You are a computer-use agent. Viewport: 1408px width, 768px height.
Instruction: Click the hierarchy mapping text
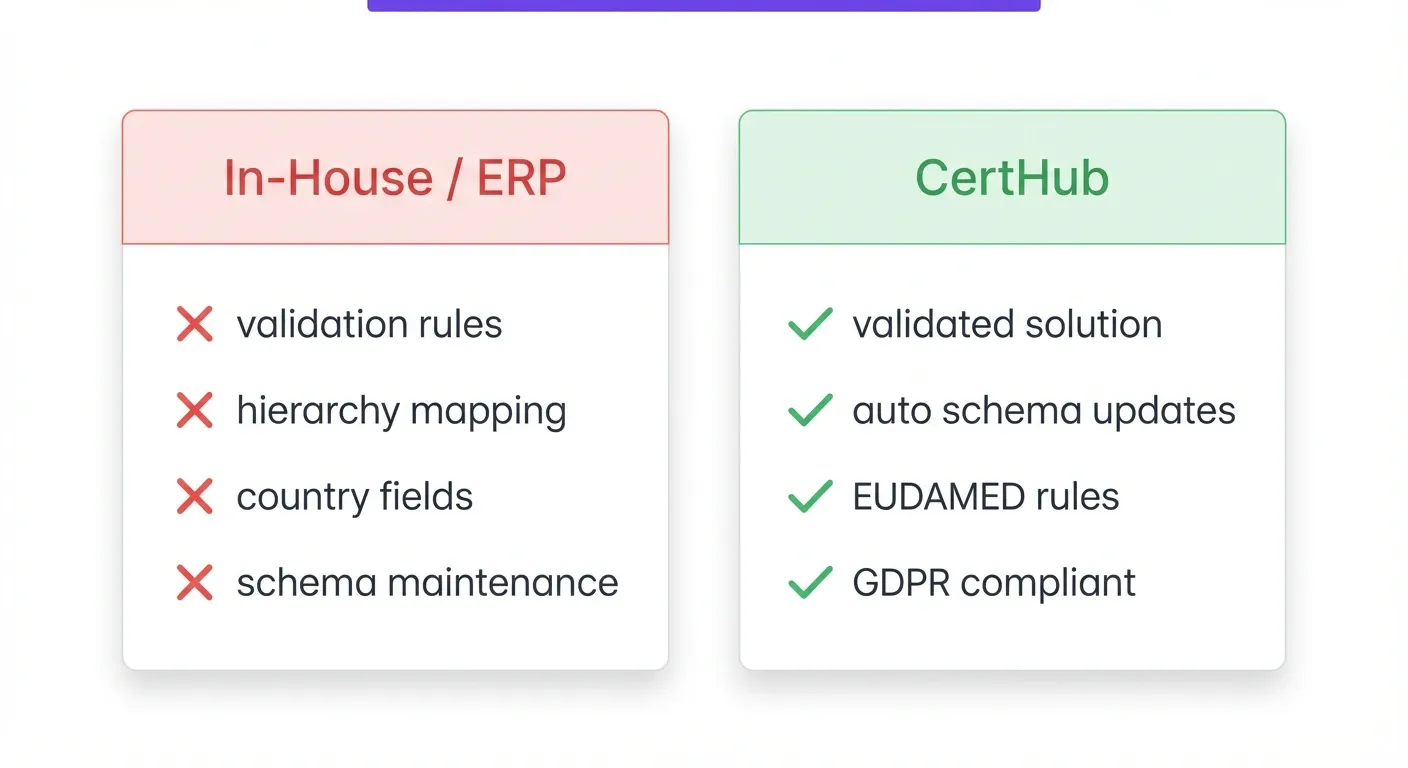click(x=401, y=410)
